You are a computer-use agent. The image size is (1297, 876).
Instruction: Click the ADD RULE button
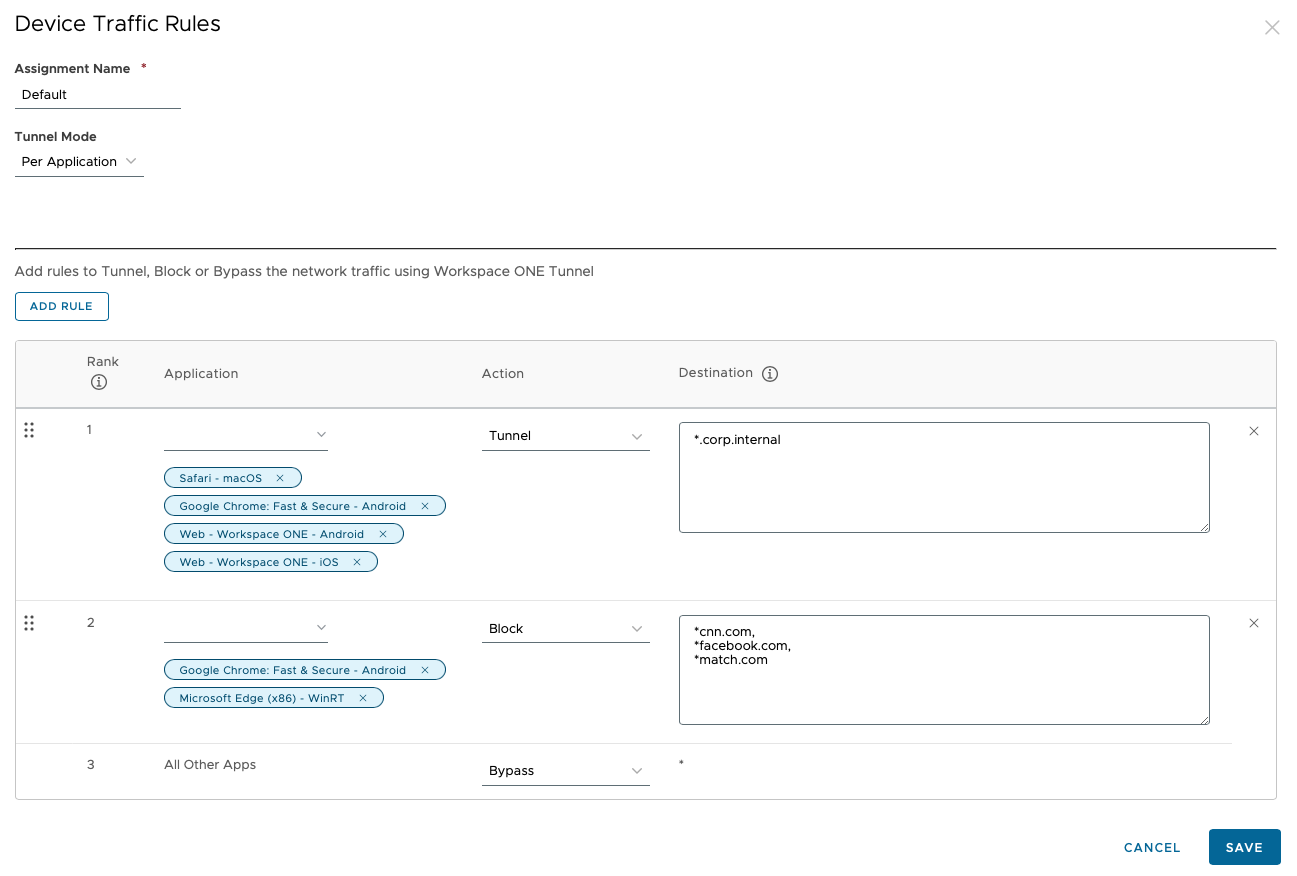[x=61, y=306]
